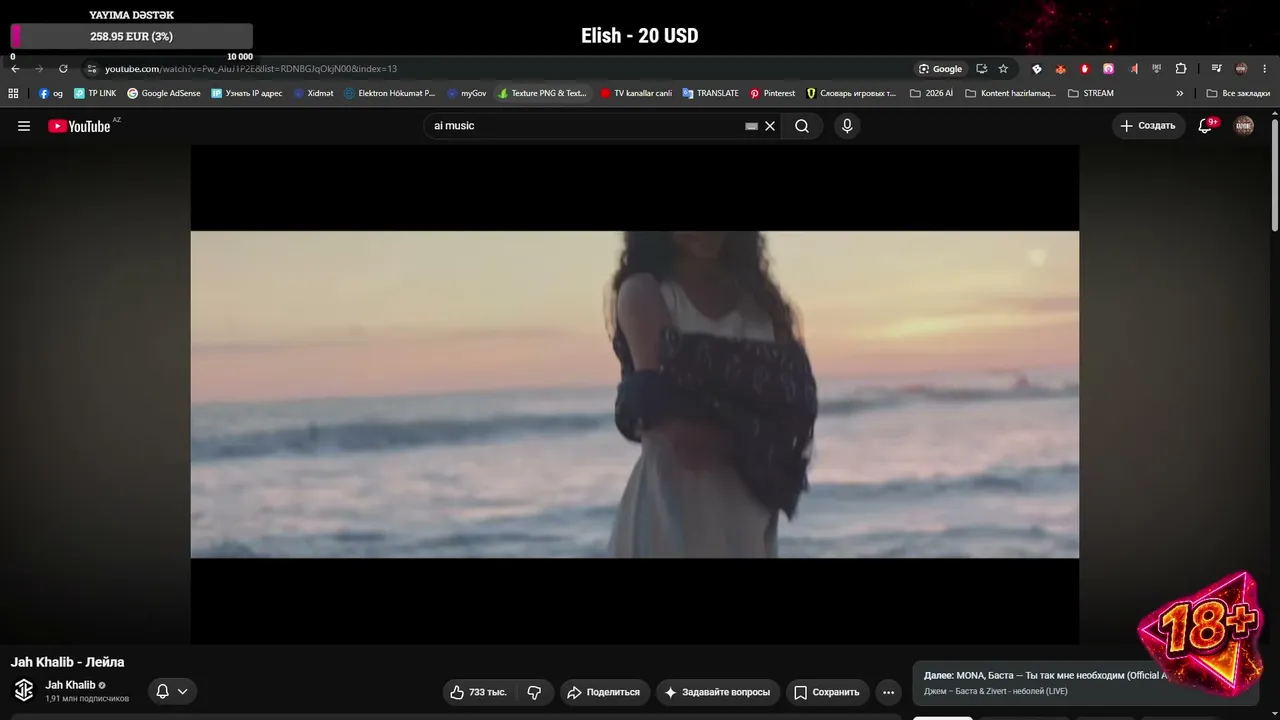Open the browser media controls icon
Image resolution: width=1280 pixels, height=720 pixels.
pyautogui.click(x=1216, y=69)
